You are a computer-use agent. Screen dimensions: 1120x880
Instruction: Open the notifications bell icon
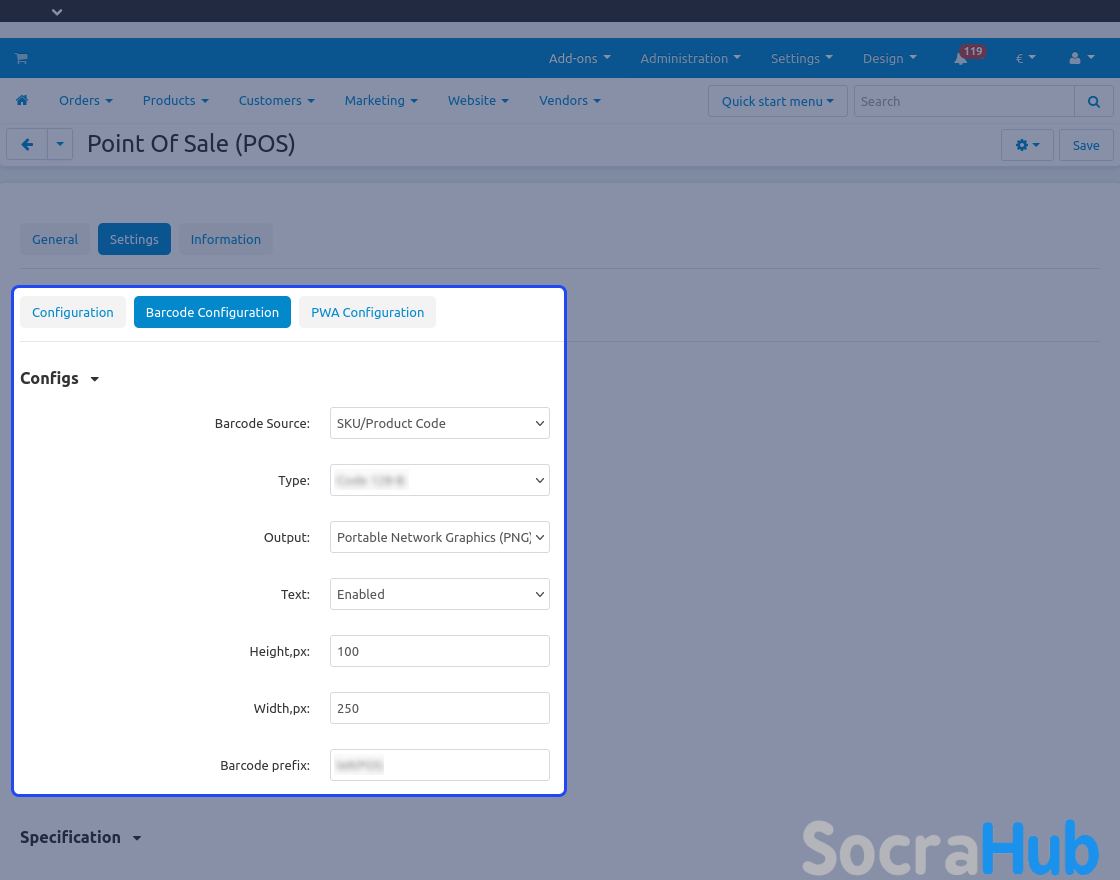click(960, 59)
